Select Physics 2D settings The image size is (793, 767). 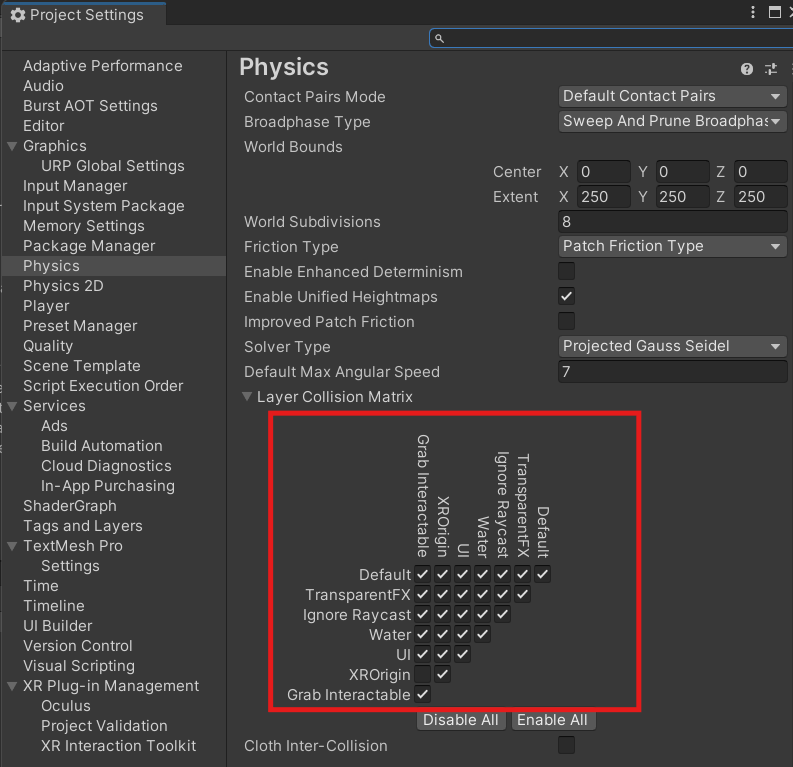pyautogui.click(x=63, y=286)
